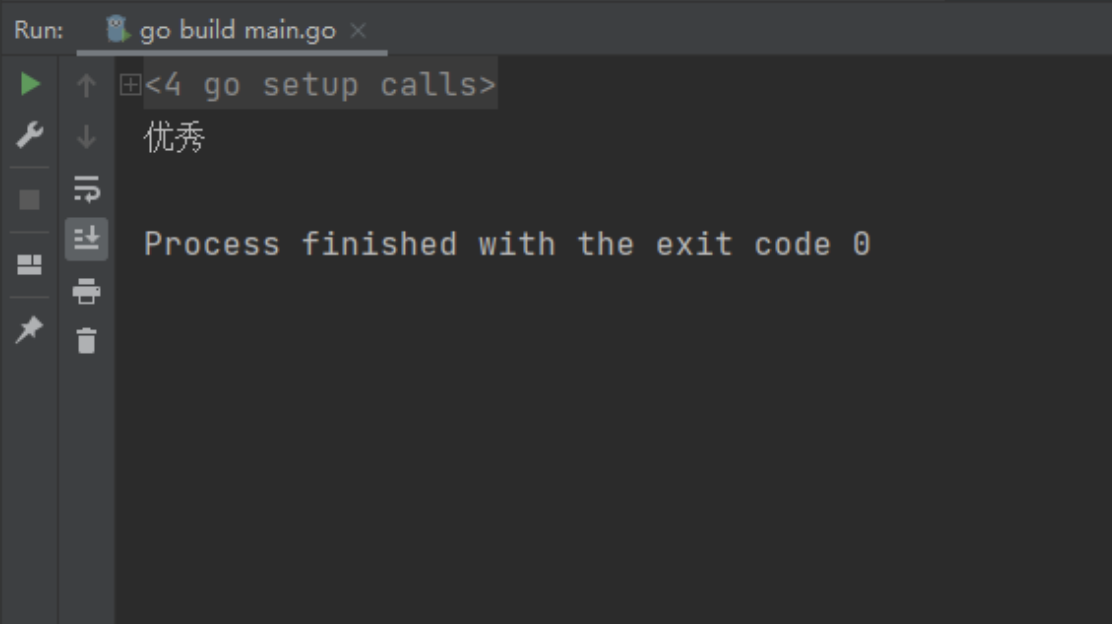The image size is (1112, 624).
Task: Toggle soft-wrap for console output
Action: click(87, 189)
